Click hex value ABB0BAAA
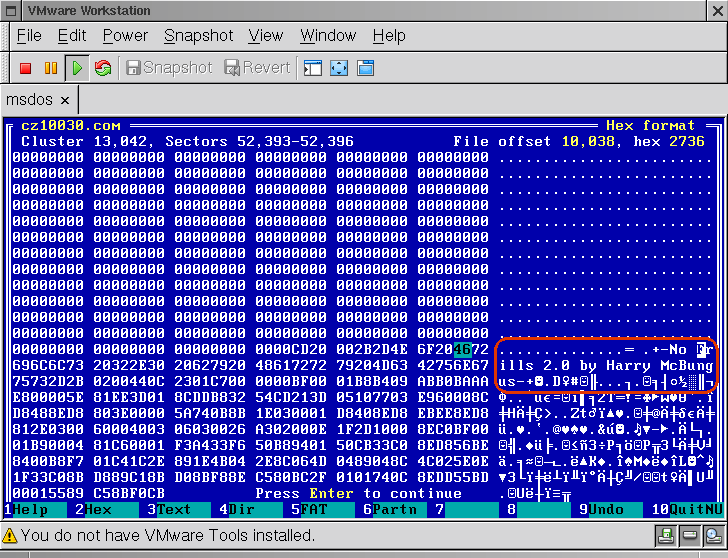Viewport: 728px width, 558px height. [453, 381]
